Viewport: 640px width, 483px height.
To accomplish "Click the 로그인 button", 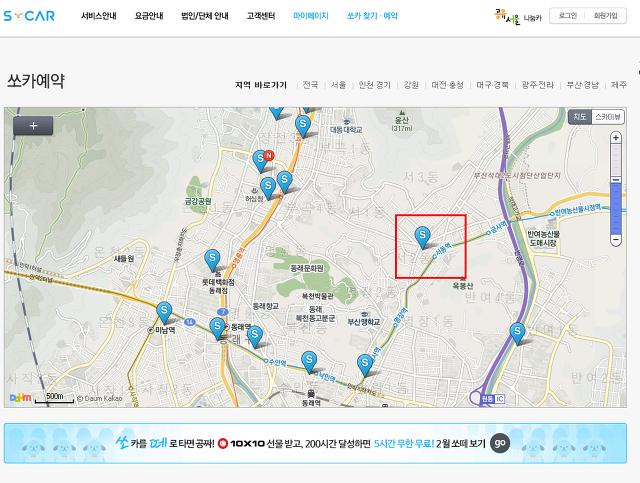I will coord(567,16).
